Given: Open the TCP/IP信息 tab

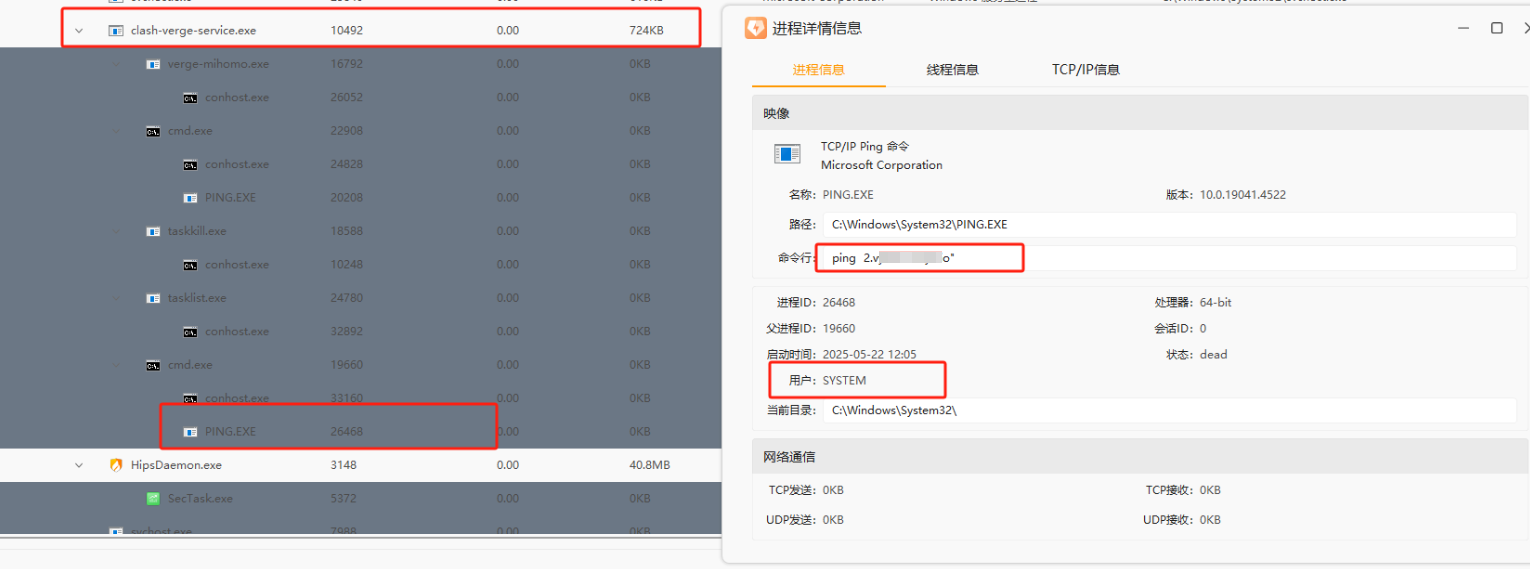Looking at the screenshot, I should pos(1085,70).
